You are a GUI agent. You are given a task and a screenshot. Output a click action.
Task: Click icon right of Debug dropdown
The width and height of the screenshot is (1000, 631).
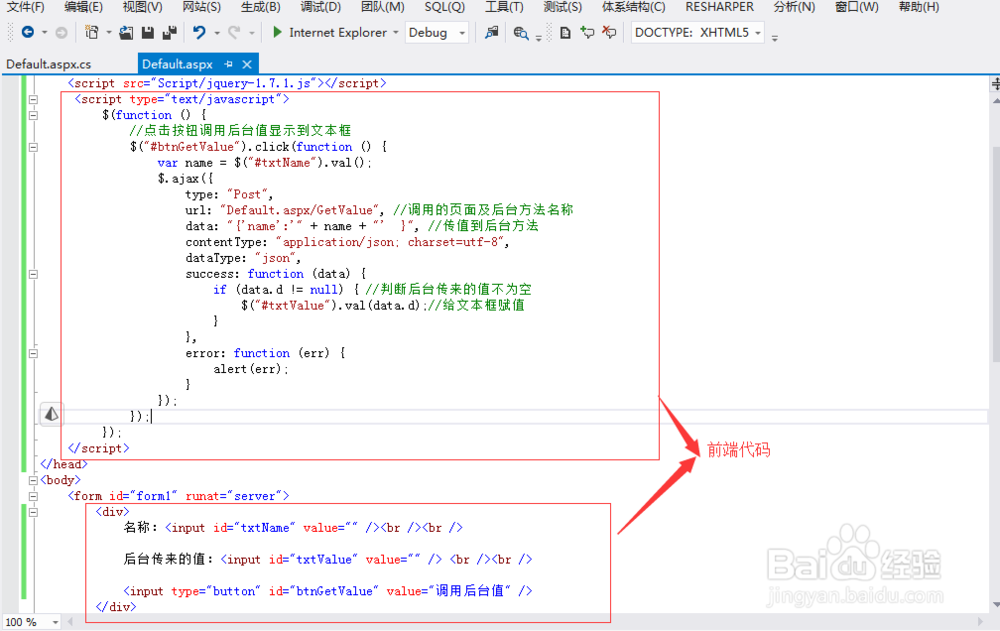[491, 33]
